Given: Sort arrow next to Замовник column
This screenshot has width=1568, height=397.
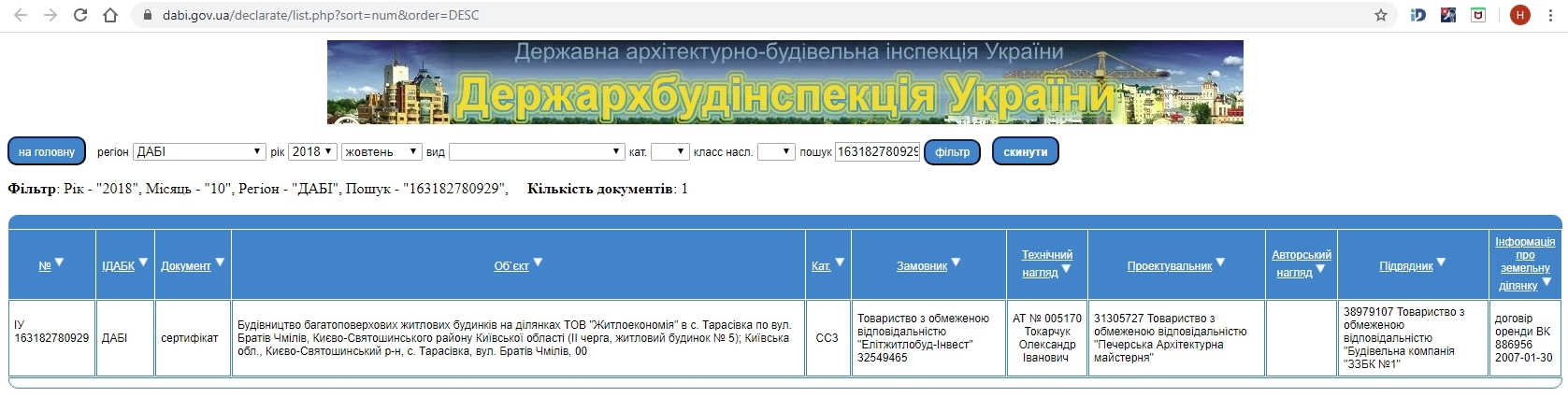Looking at the screenshot, I should tap(956, 262).
